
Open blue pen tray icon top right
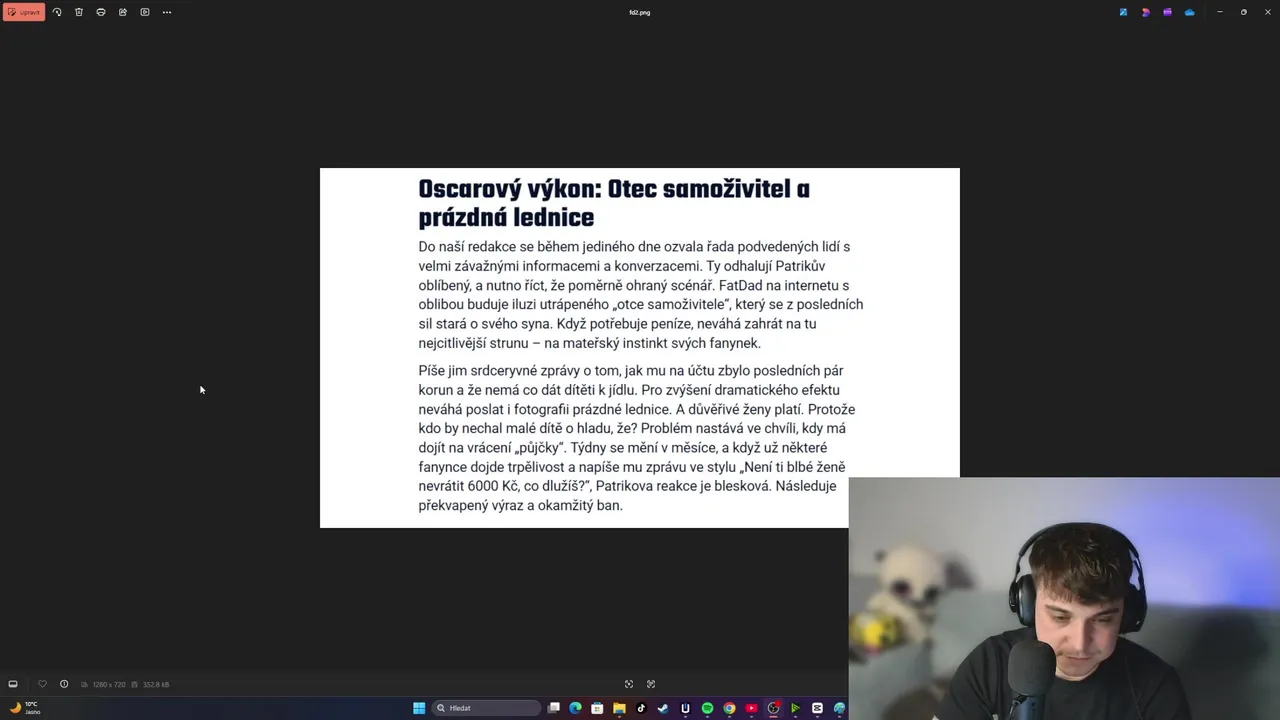click(x=1123, y=12)
